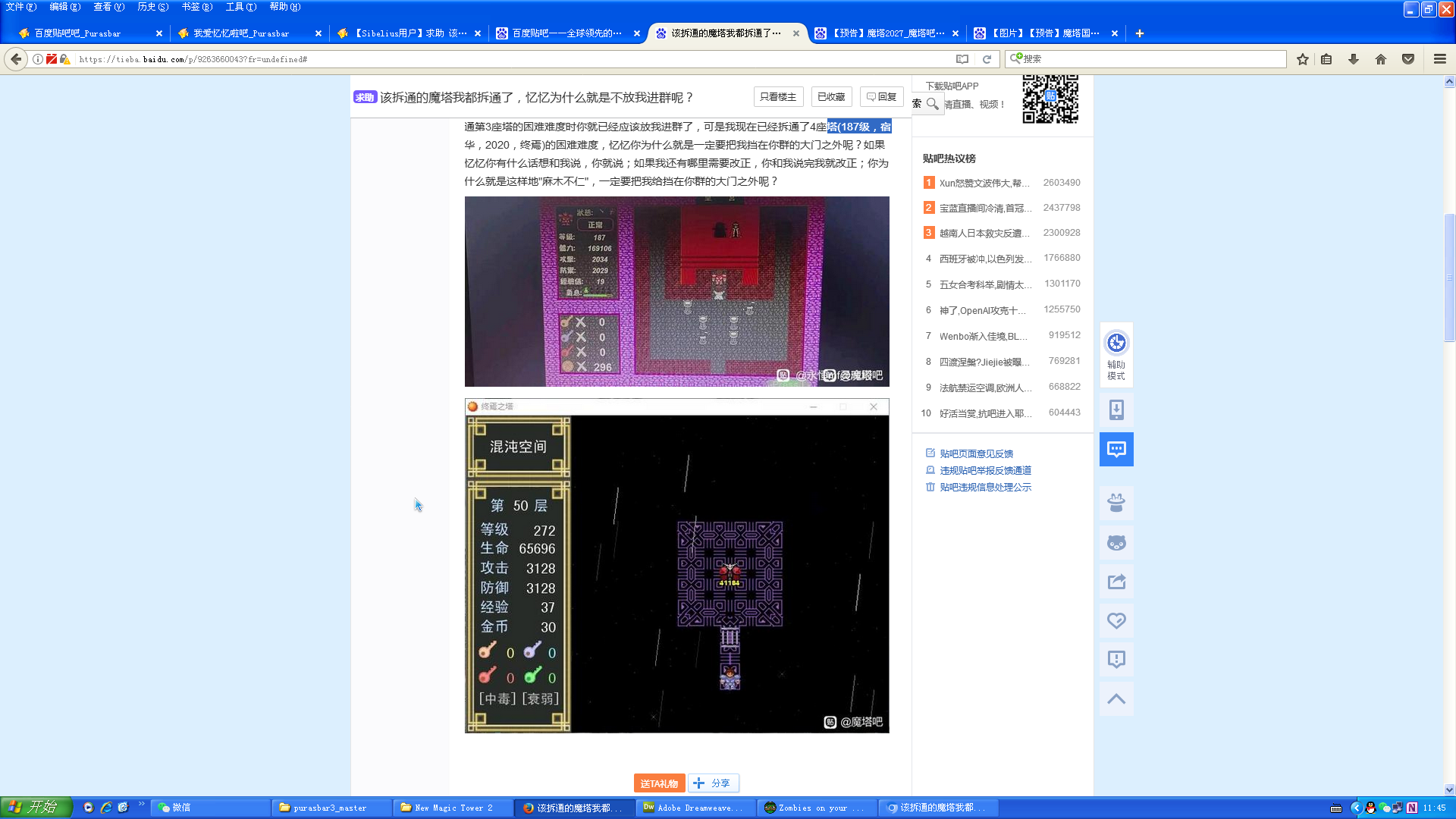Open the downloads arrow icon
This screenshot has height=819, width=1456.
coord(1354,59)
